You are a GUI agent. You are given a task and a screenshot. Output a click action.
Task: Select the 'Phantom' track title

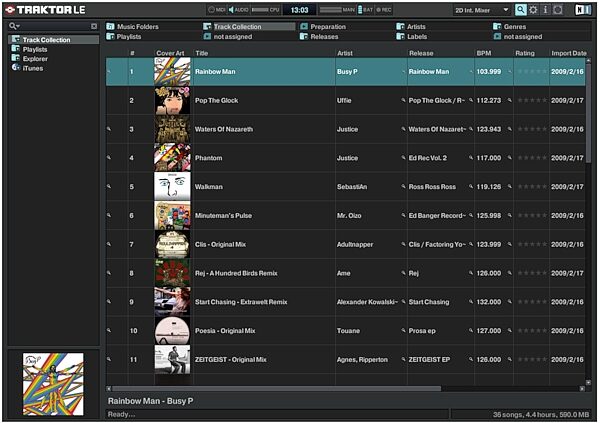(x=209, y=158)
